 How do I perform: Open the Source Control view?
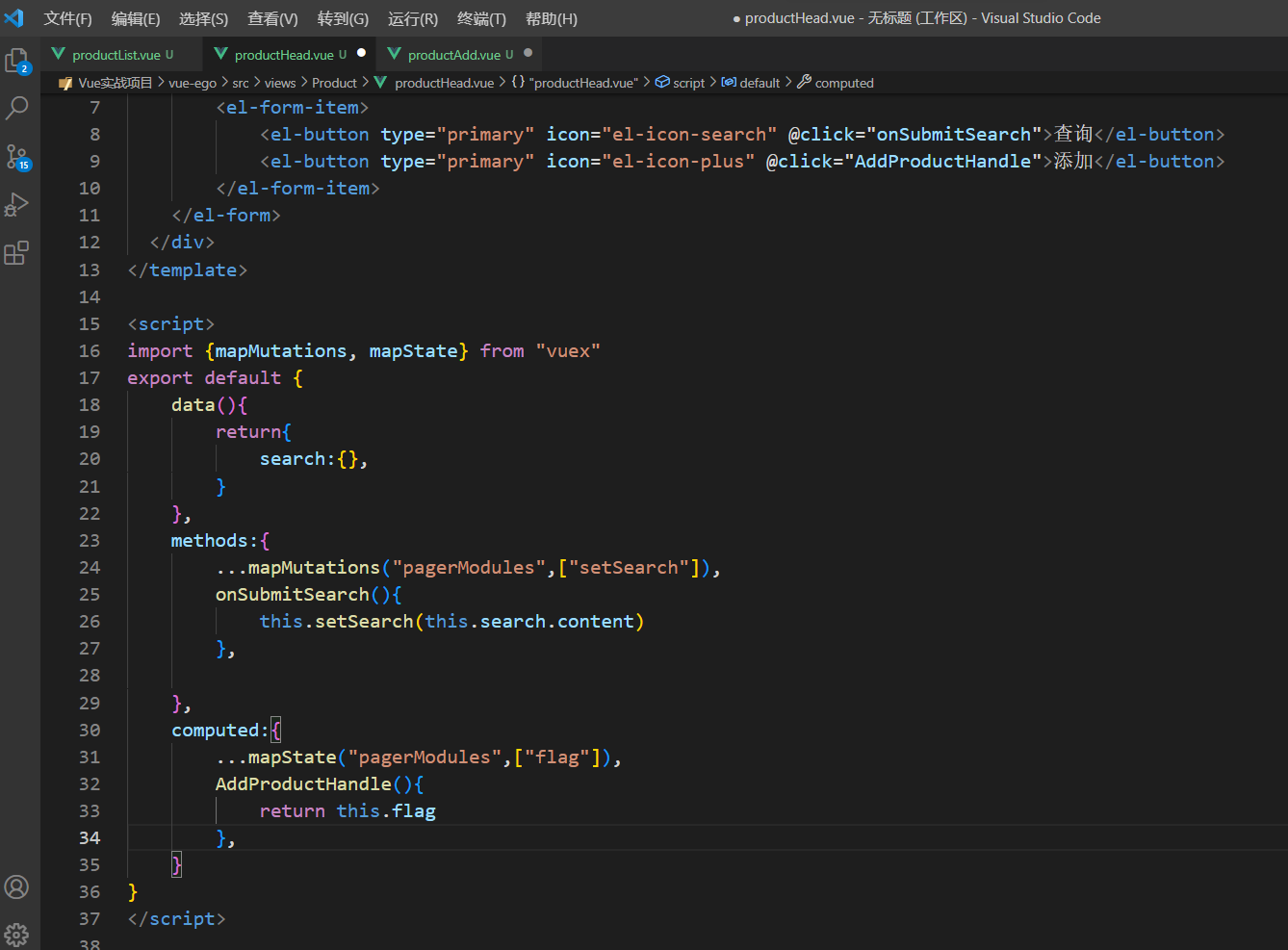(17, 157)
